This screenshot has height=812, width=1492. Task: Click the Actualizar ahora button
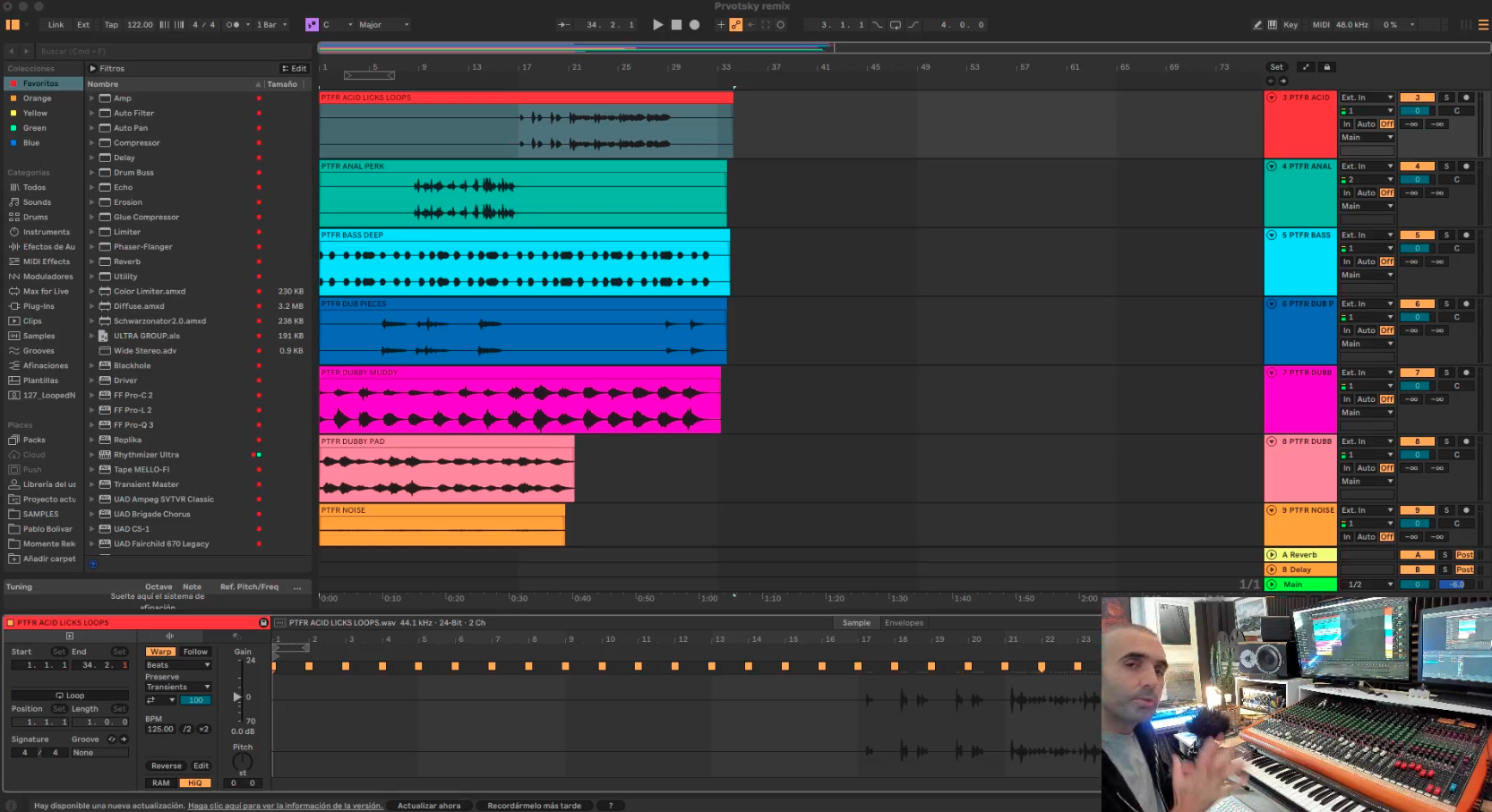[429, 806]
